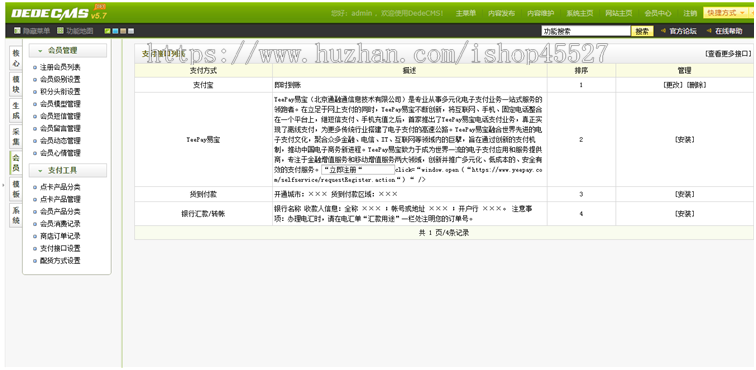Image resolution: width=756 pixels, height=370 pixels.
Task: Click [安装] for 货到付款
Action: coord(685,194)
